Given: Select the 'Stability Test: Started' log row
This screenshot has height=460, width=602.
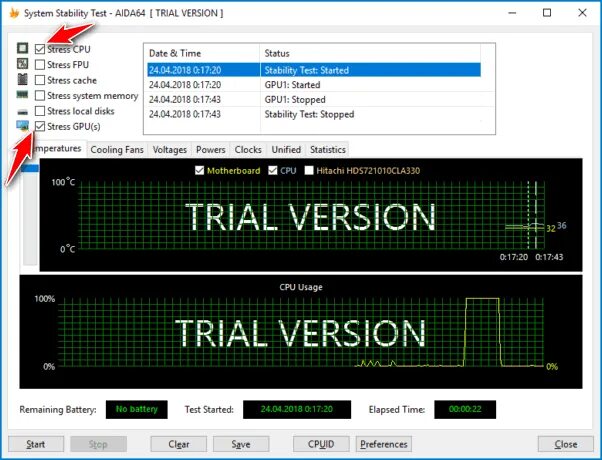Looking at the screenshot, I should (x=314, y=70).
